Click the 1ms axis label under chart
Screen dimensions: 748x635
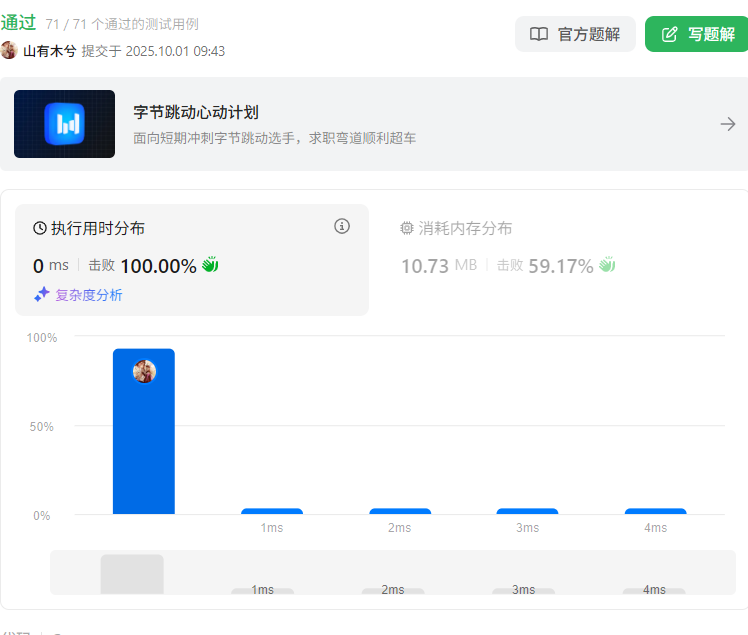click(x=272, y=528)
